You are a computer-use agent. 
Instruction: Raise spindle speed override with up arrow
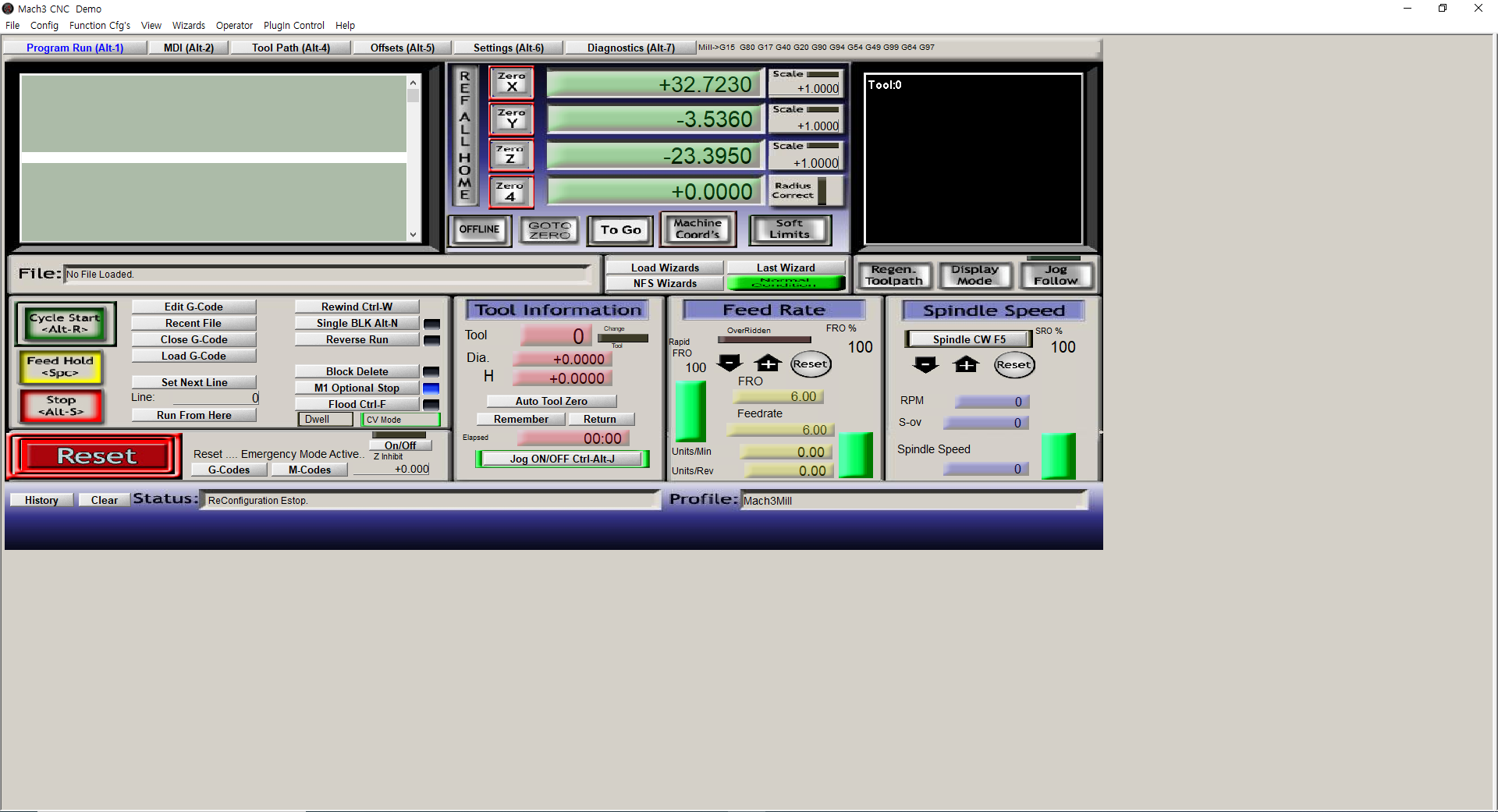pyautogui.click(x=966, y=364)
